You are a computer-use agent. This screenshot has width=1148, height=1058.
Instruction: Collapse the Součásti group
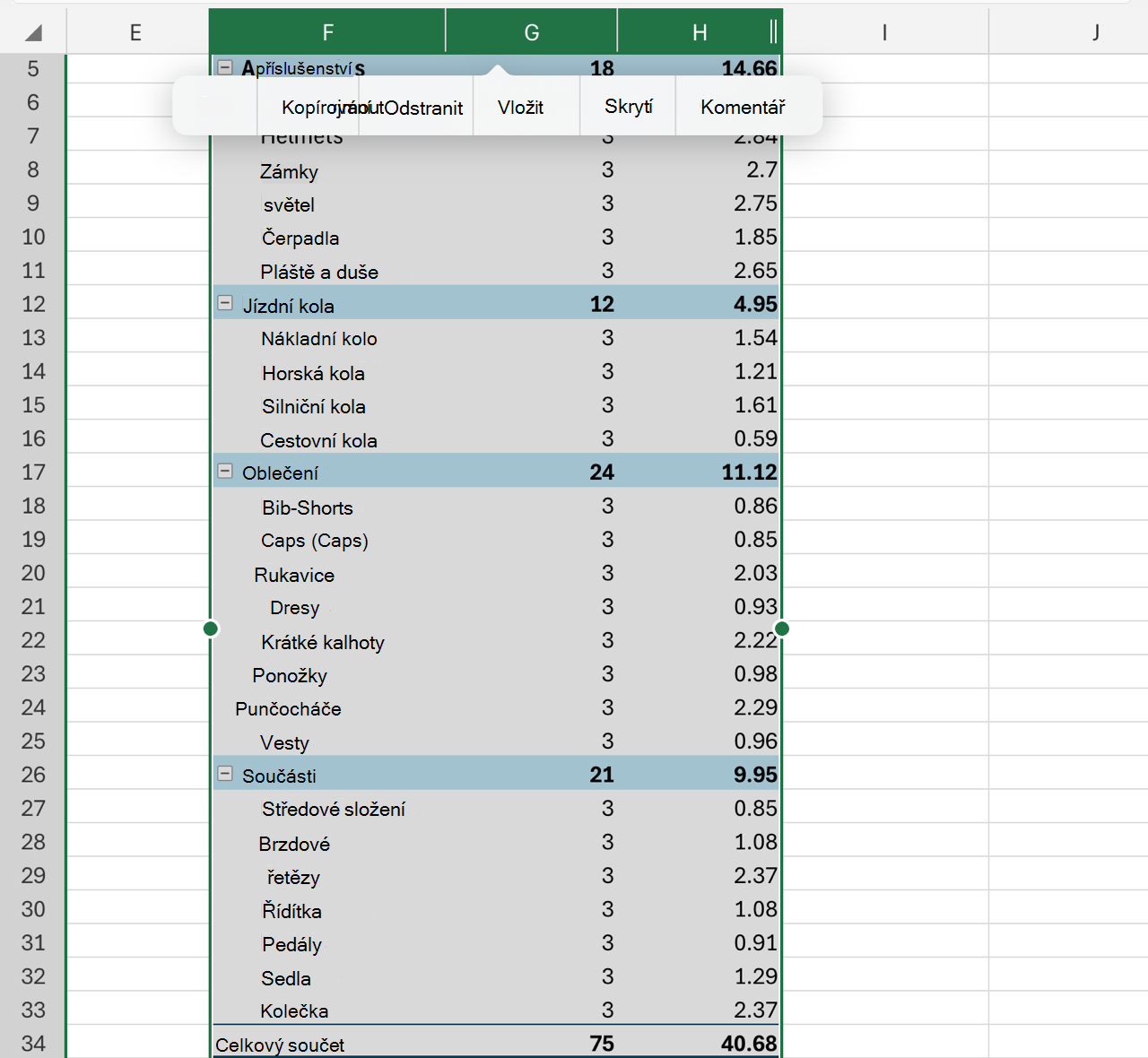[x=225, y=773]
